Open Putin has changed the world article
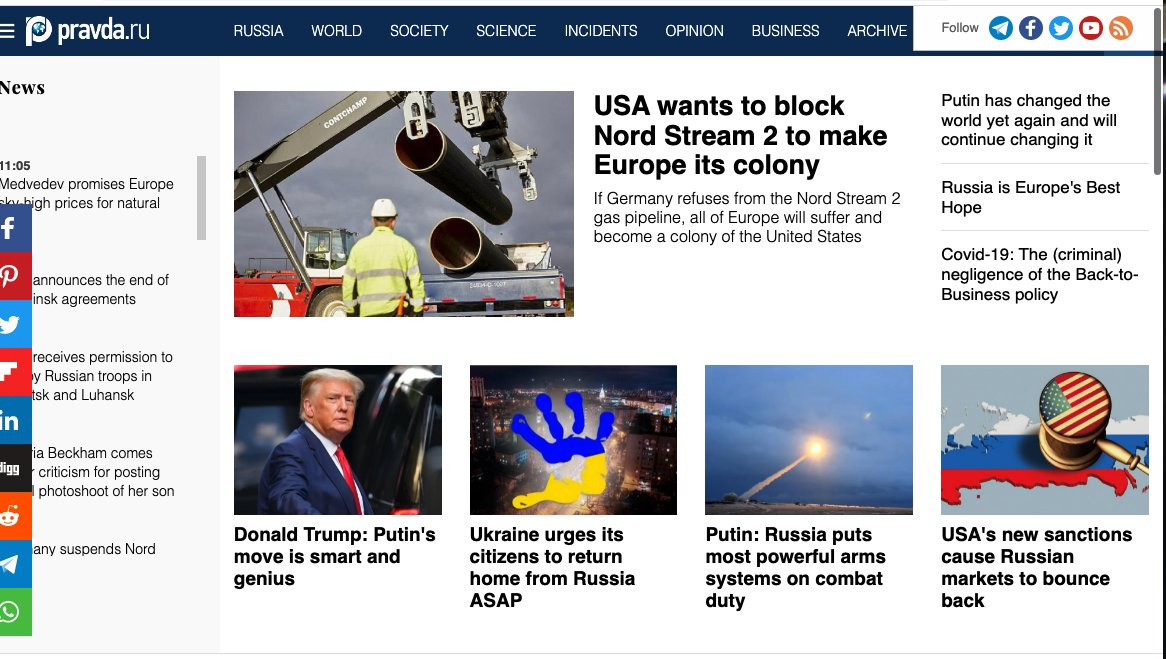1166x659 pixels. [1028, 120]
